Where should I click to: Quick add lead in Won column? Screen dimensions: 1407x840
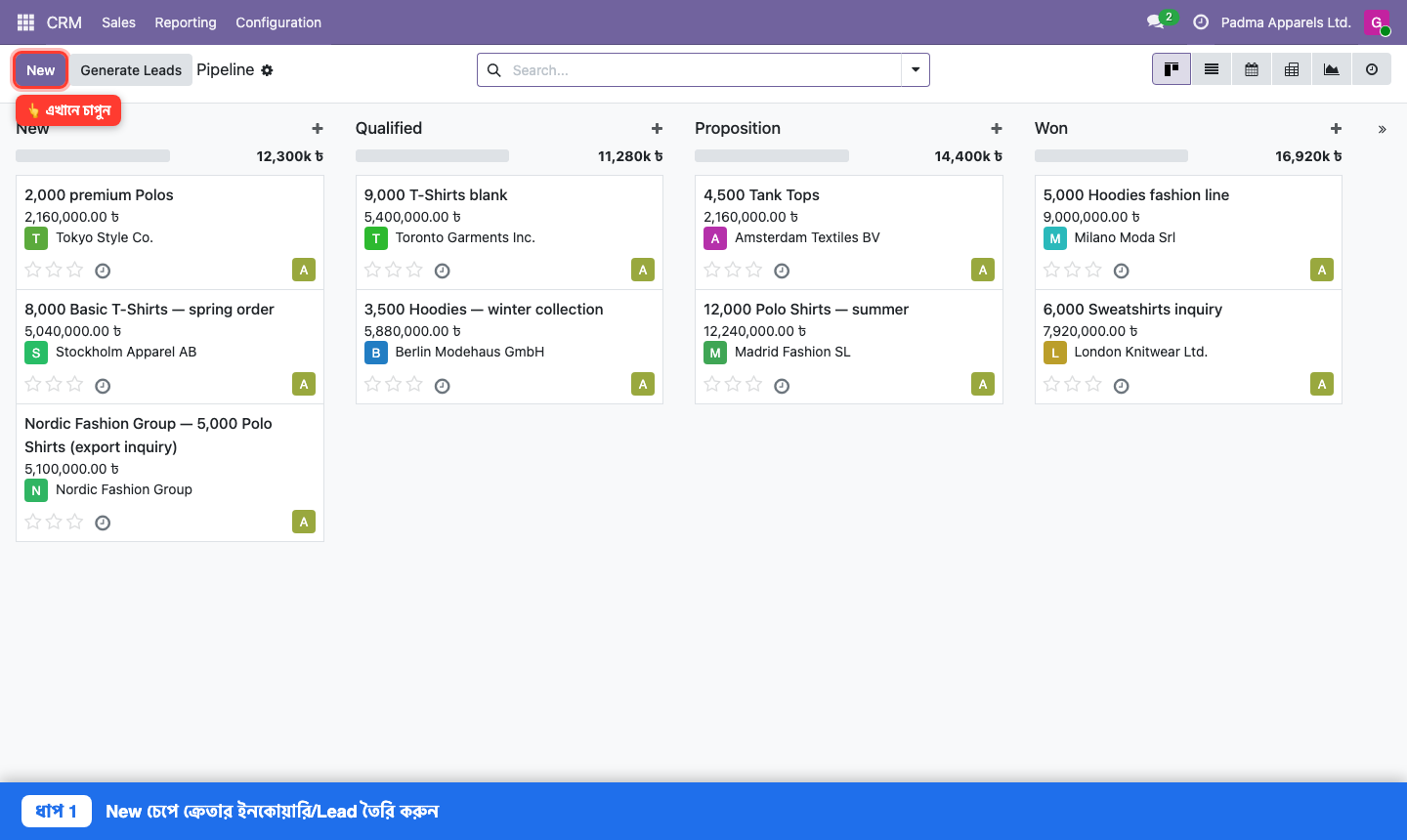click(1336, 128)
